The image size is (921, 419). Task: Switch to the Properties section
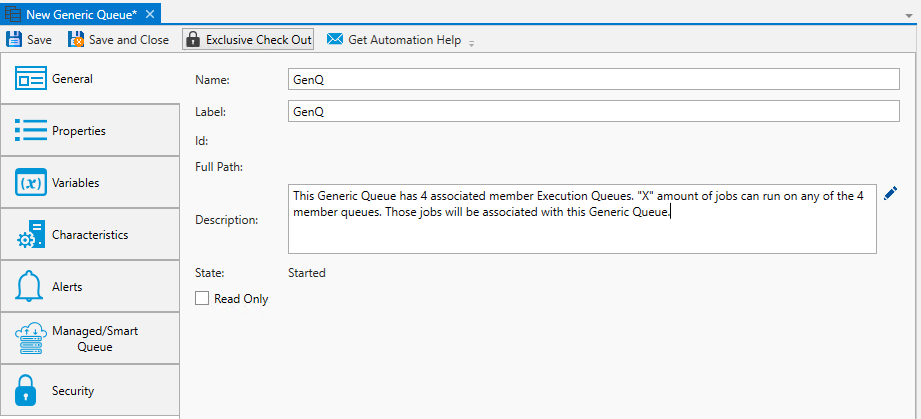click(x=90, y=130)
